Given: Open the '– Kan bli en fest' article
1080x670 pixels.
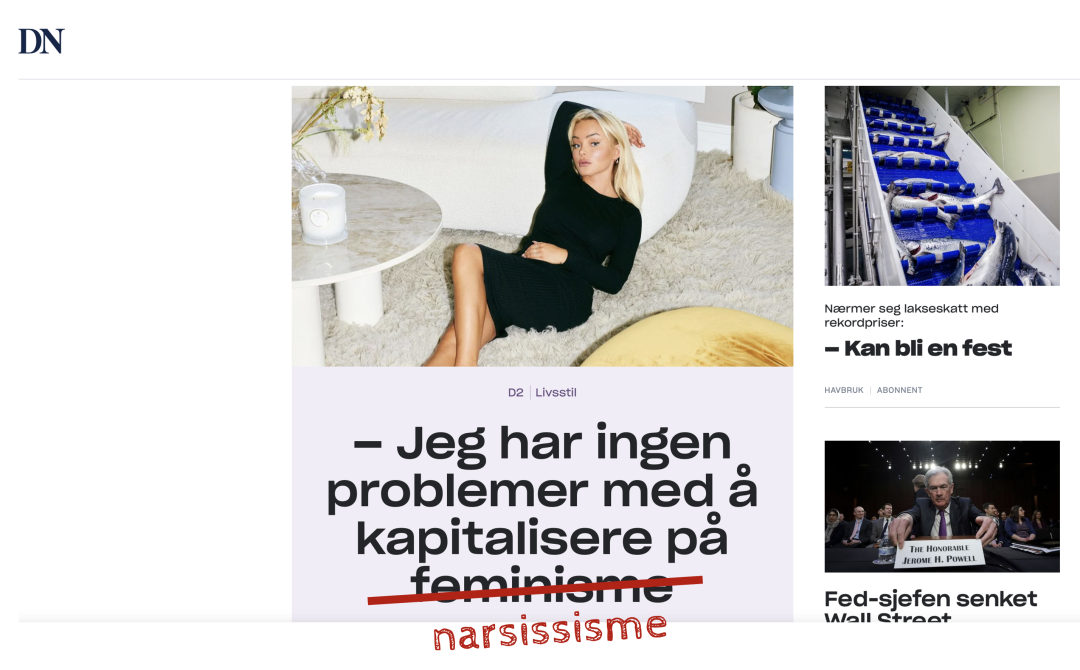Looking at the screenshot, I should tap(918, 348).
